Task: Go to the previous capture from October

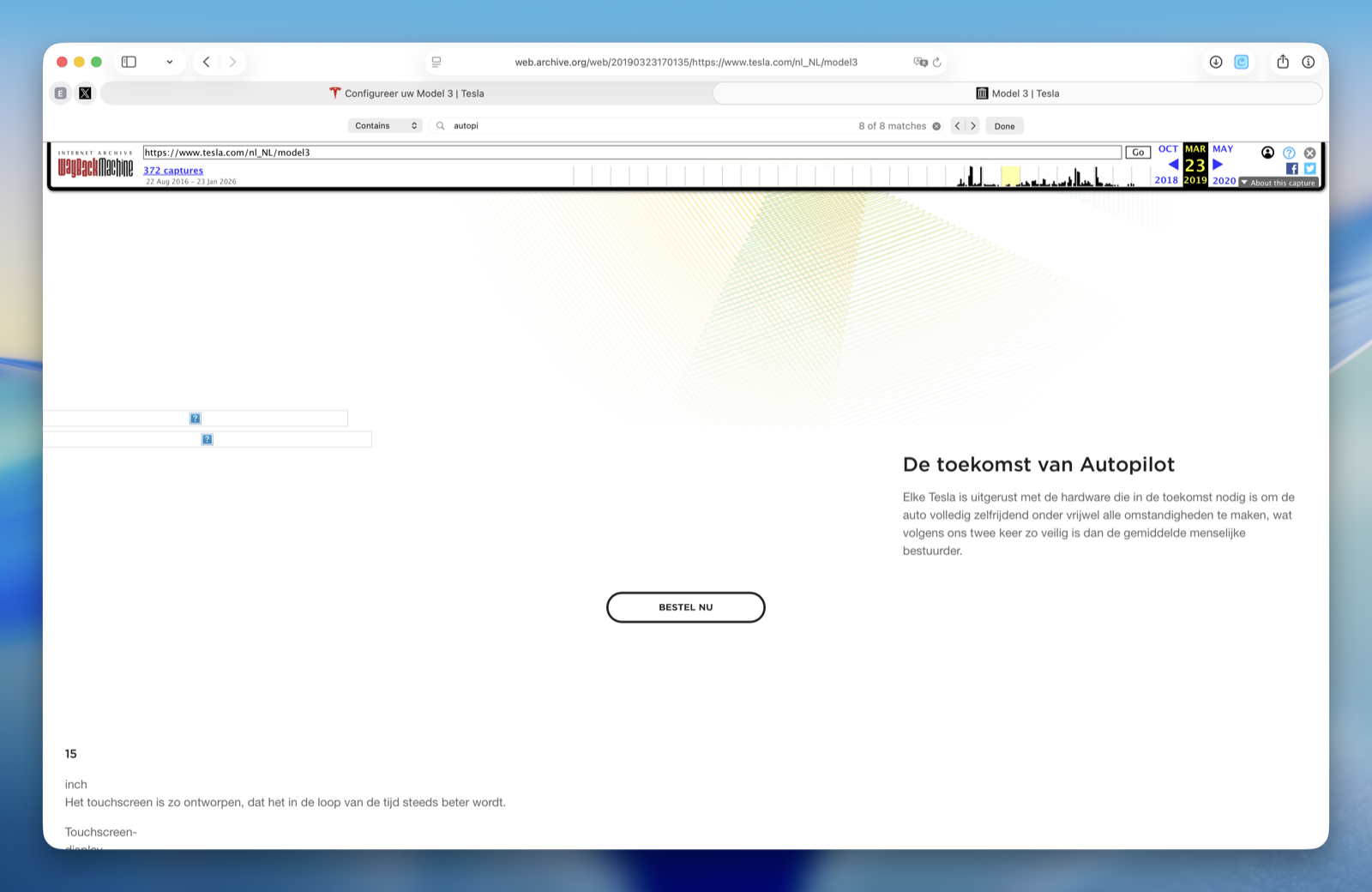Action: point(1171,164)
